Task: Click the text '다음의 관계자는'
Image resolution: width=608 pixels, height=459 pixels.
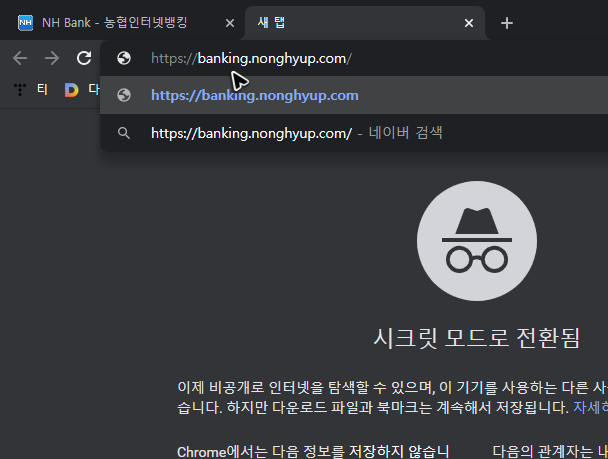Action: click(x=543, y=452)
